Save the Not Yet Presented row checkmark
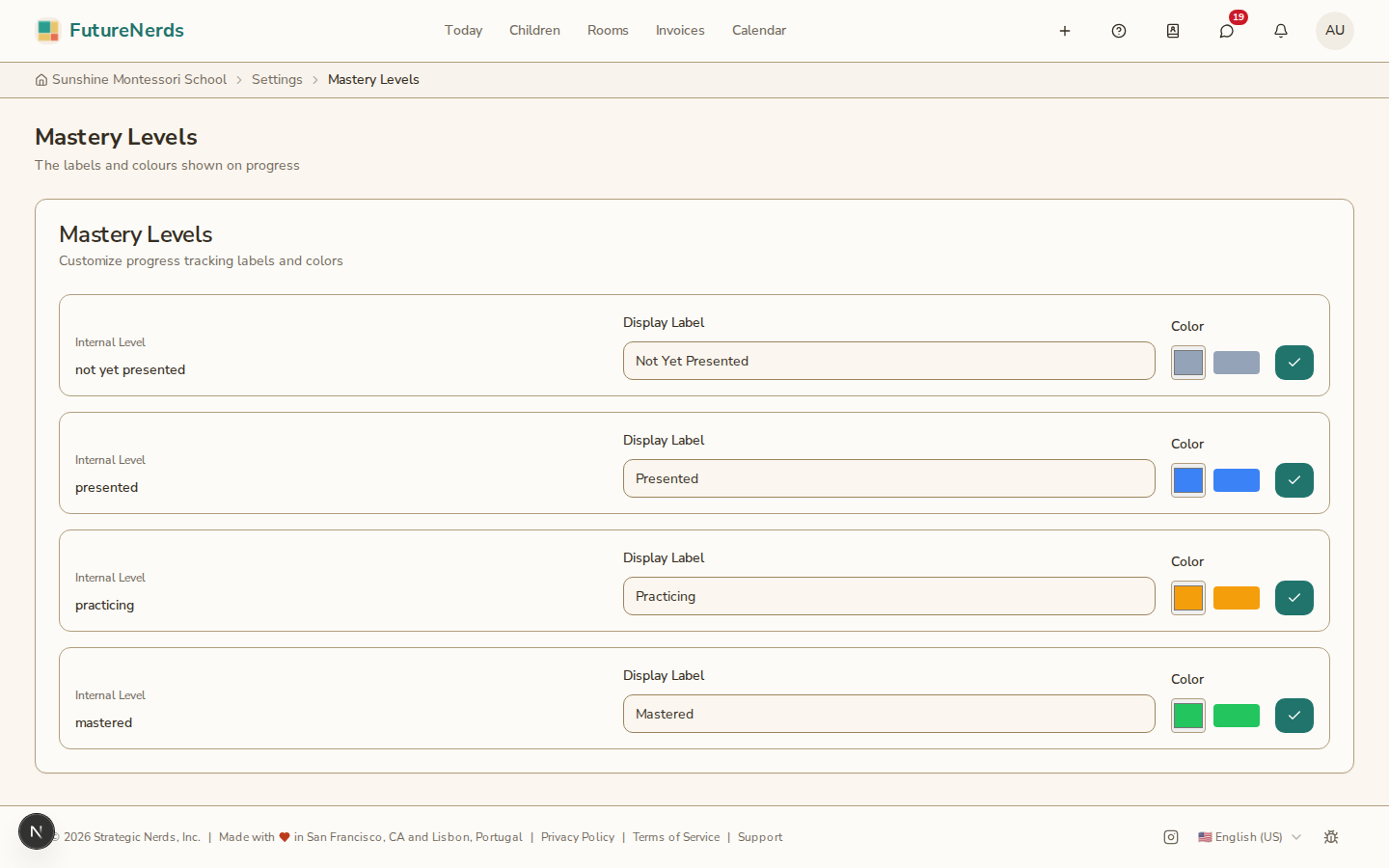This screenshot has width=1389, height=868. 1294,363
